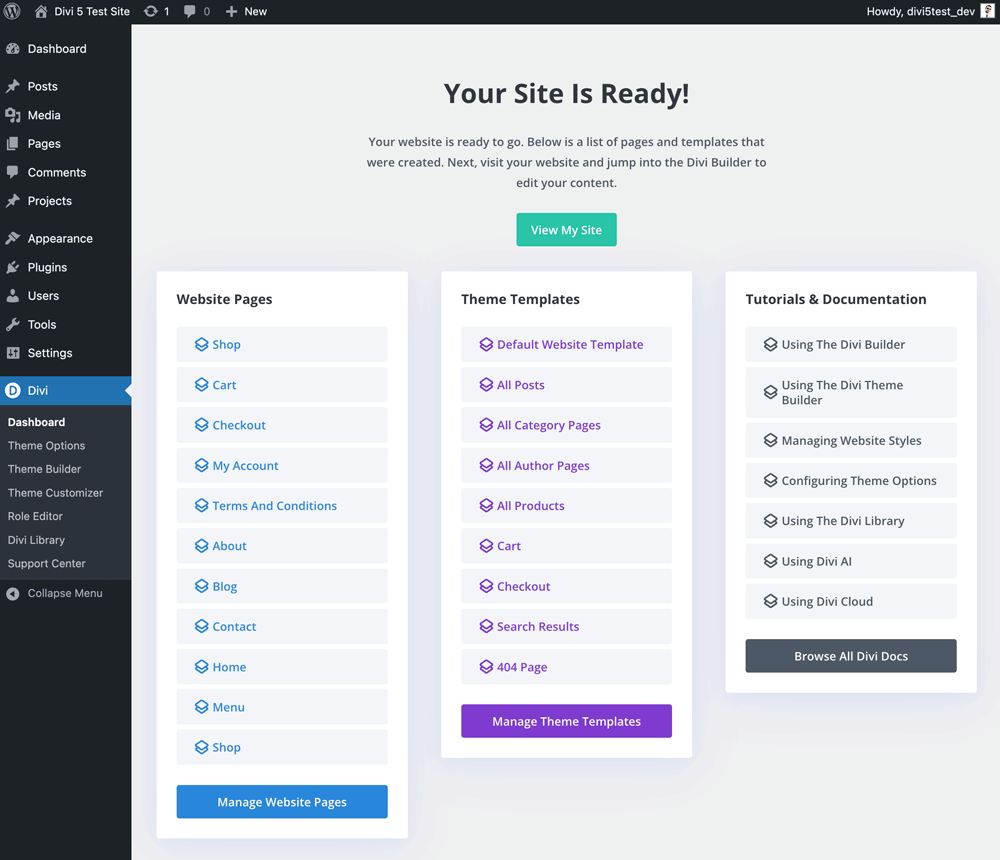Open Search Results template link

[566, 626]
